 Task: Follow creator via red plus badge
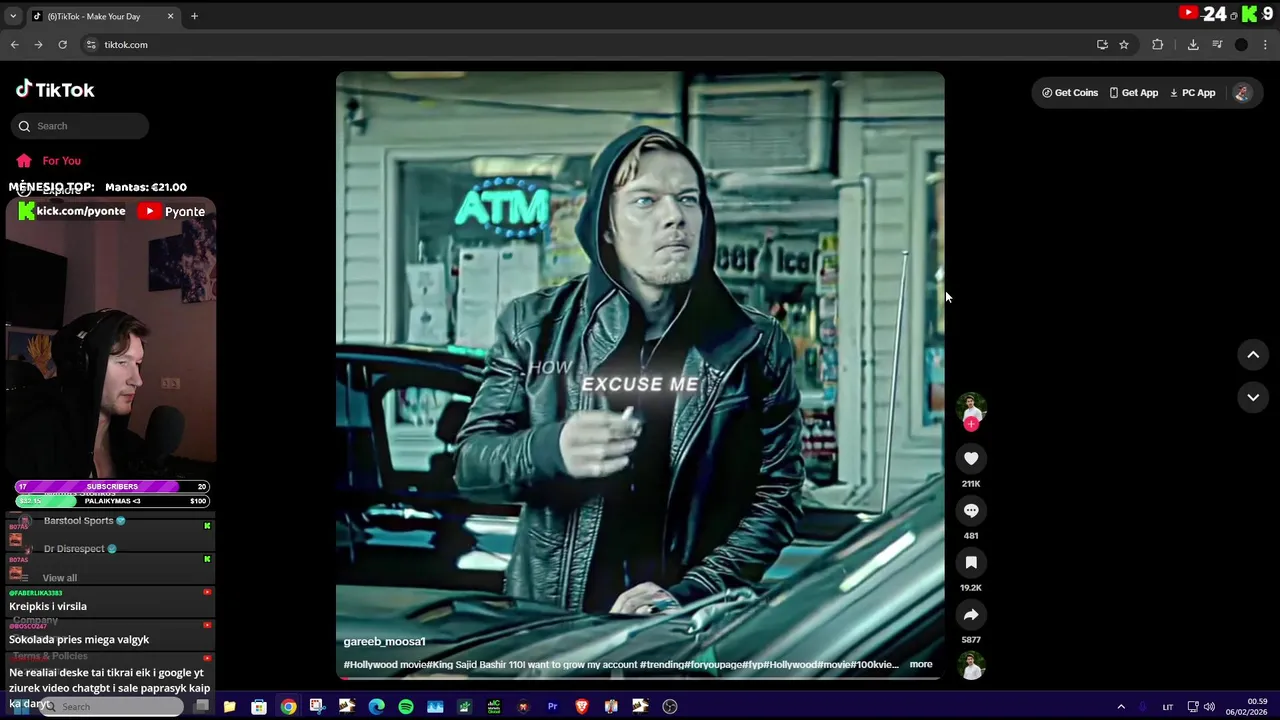click(x=971, y=424)
